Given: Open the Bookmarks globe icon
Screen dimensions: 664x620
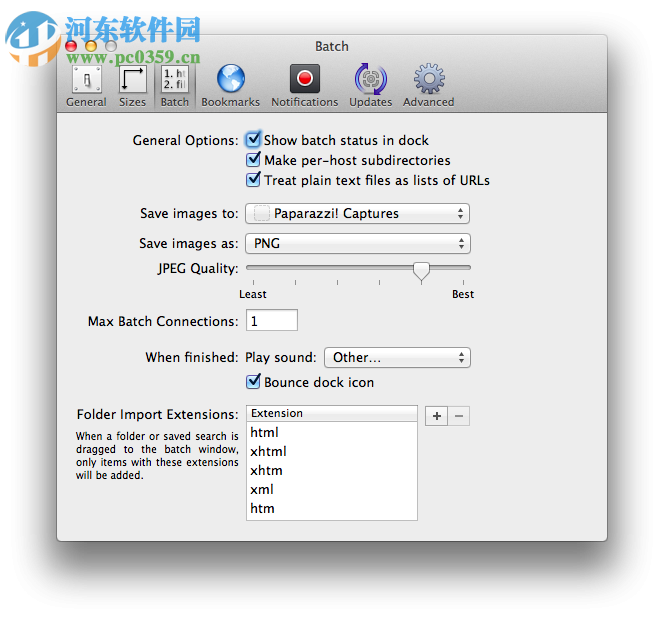Looking at the screenshot, I should coord(231,79).
